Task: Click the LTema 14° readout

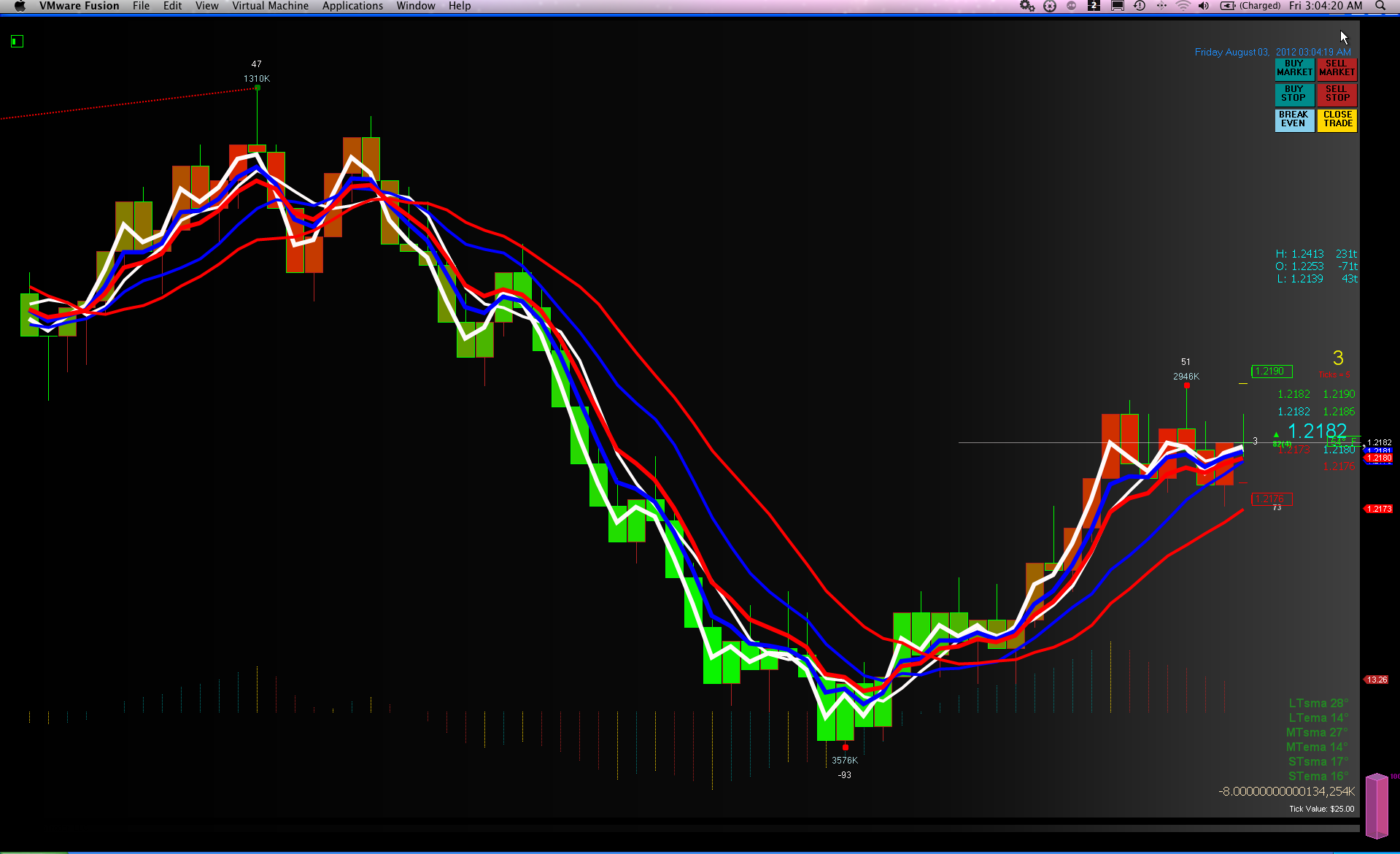Action: pyautogui.click(x=1318, y=718)
